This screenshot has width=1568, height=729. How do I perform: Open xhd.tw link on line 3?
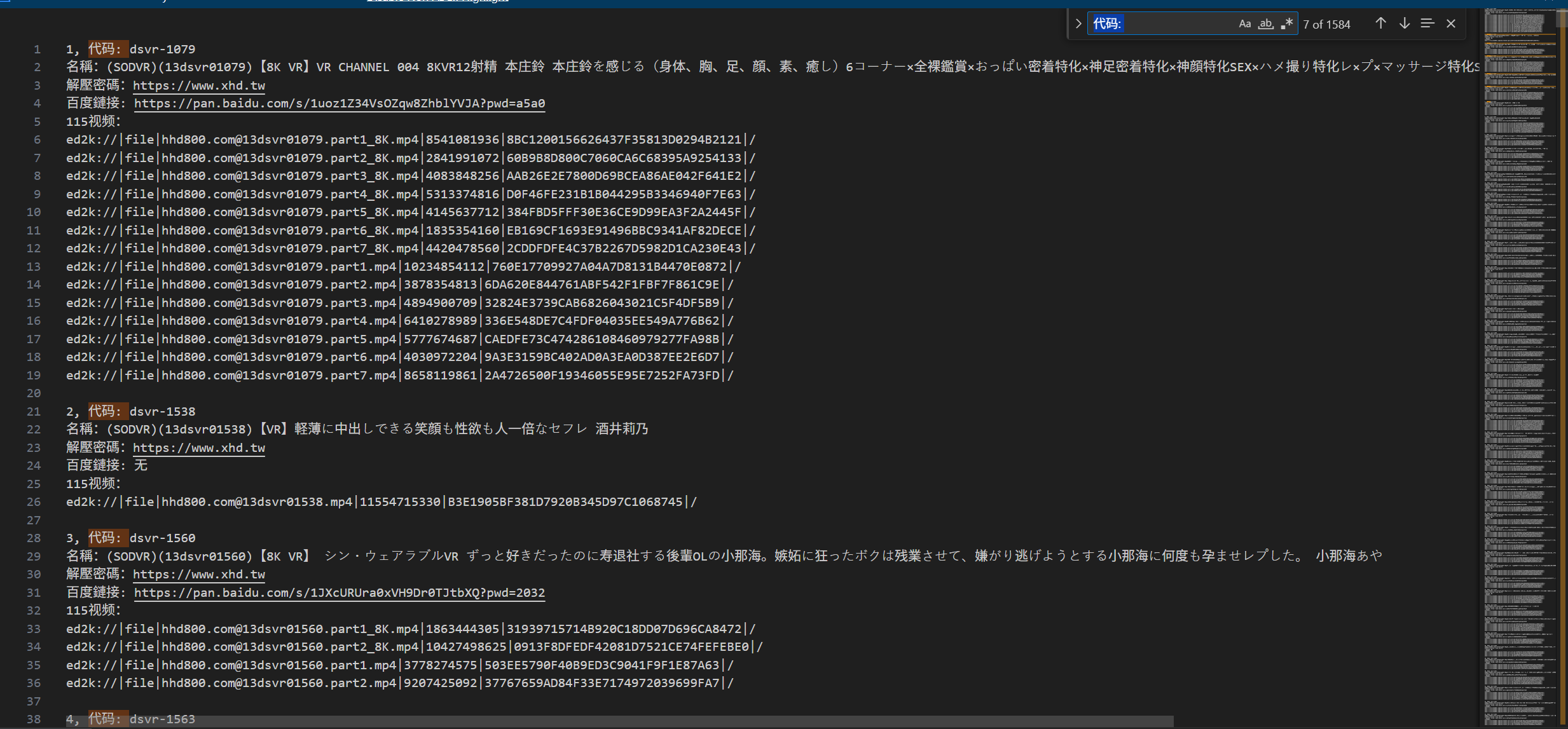coord(198,85)
